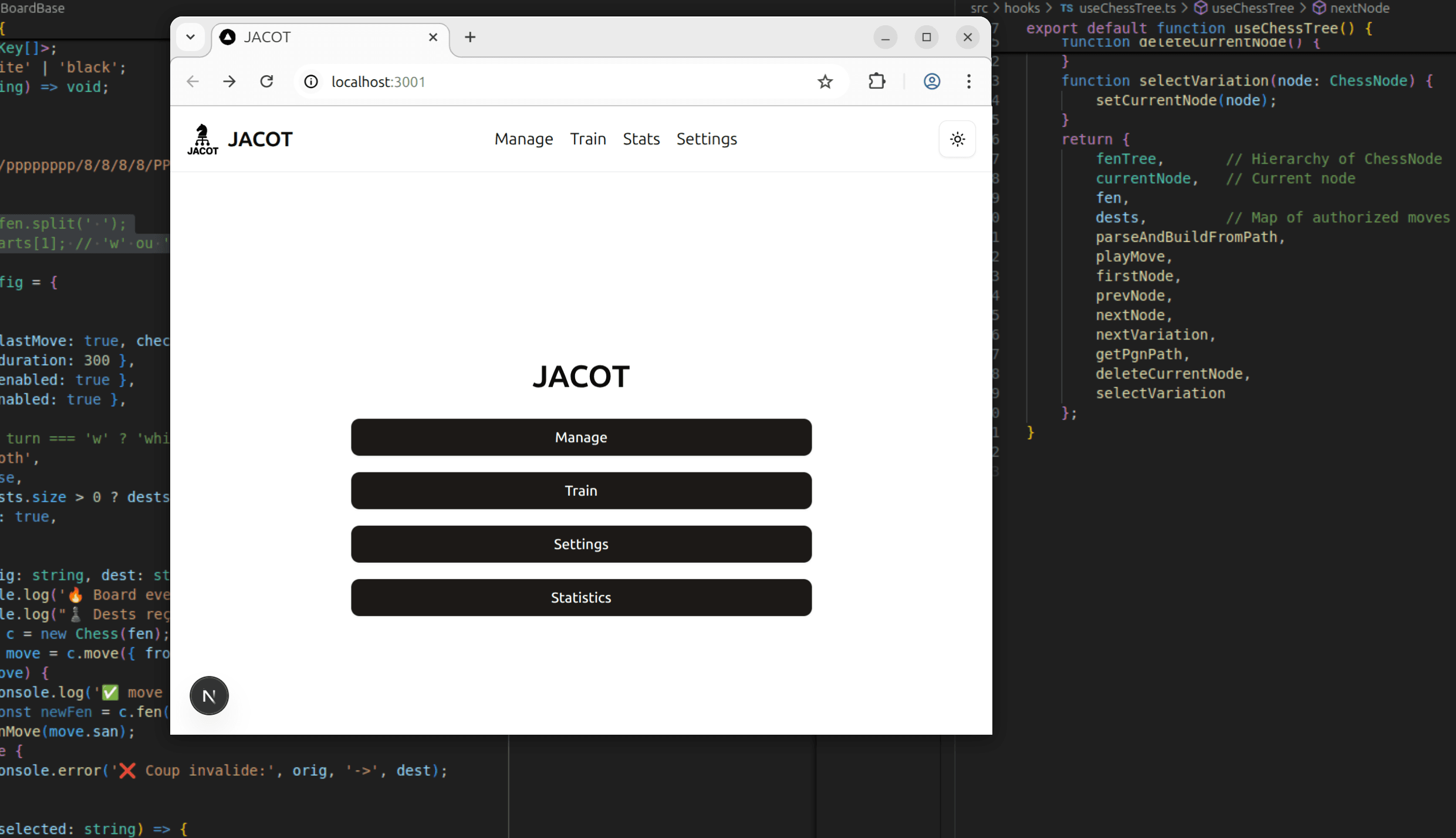The width and height of the screenshot is (1456, 838).
Task: Navigate back using the back arrow
Action: 192,82
